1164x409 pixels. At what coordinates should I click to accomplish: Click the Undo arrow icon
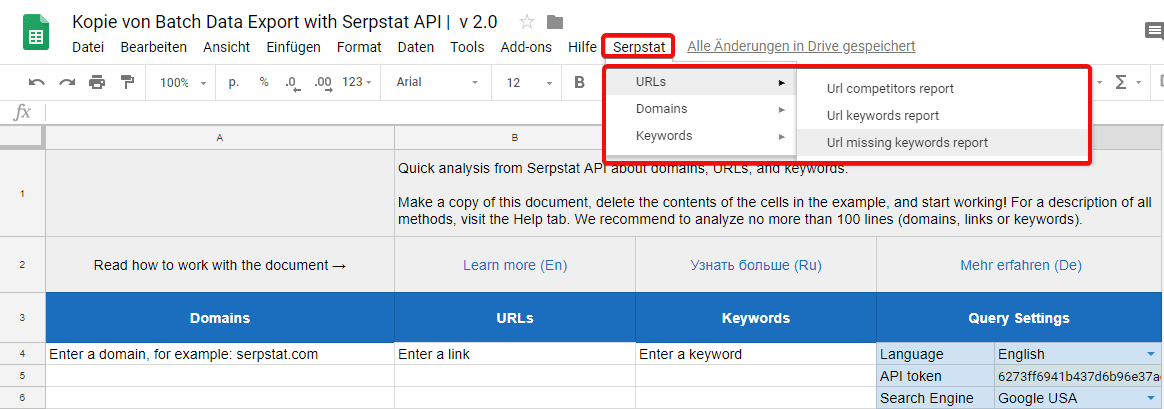coord(37,82)
